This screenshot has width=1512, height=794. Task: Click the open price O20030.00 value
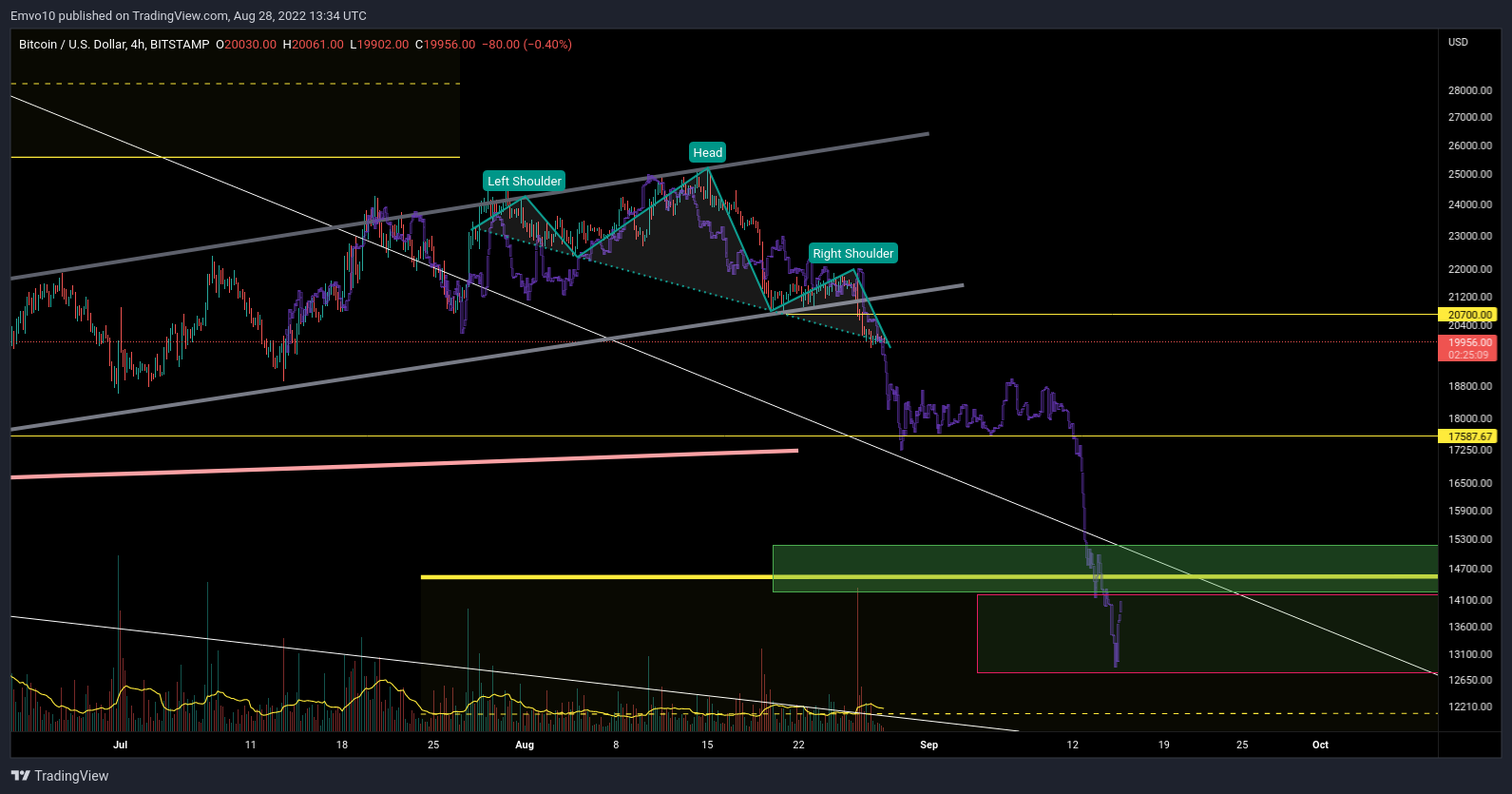tap(246, 44)
